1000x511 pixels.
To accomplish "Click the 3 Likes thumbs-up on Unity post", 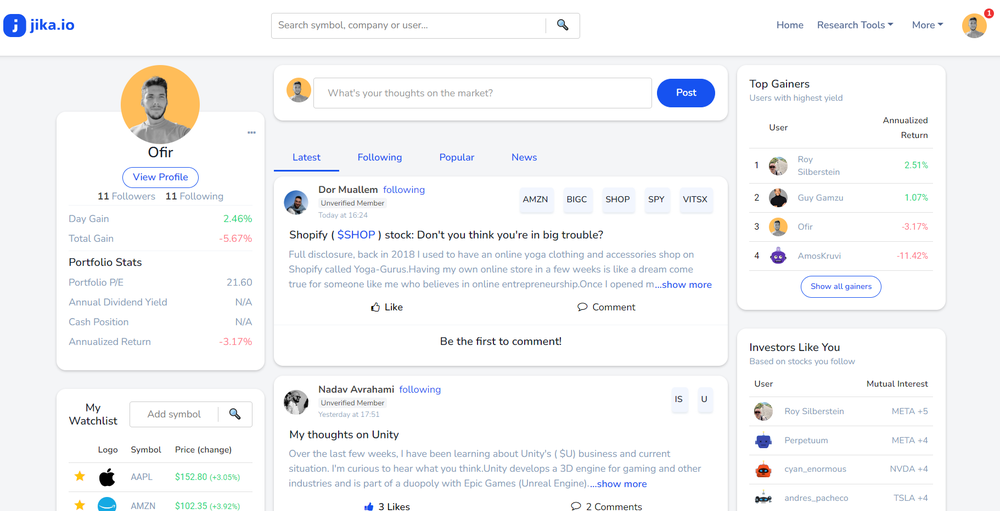I will point(368,507).
